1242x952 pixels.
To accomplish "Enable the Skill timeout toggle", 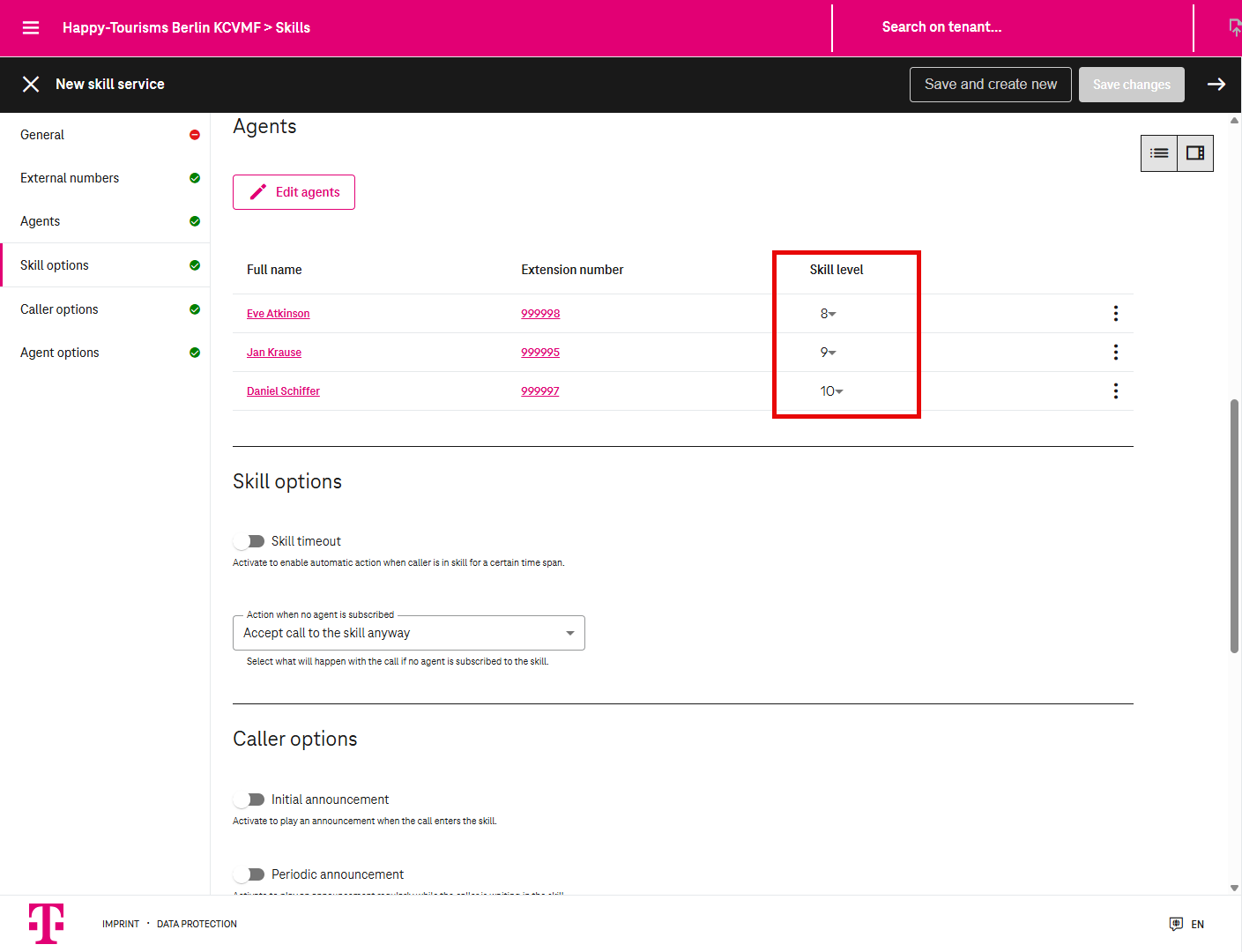I will (249, 541).
